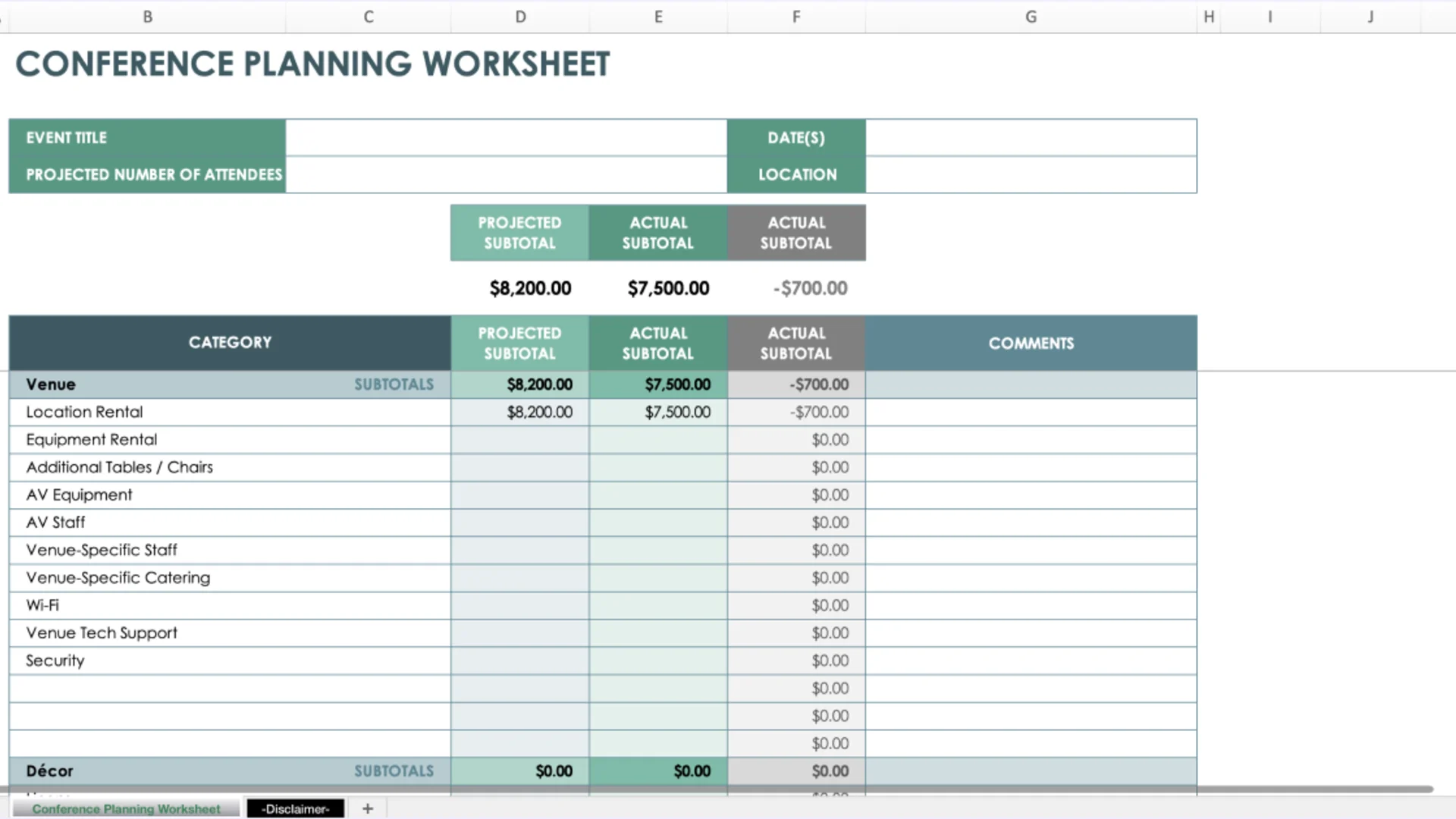Select the Conference Planning Worksheet tab

tap(126, 809)
